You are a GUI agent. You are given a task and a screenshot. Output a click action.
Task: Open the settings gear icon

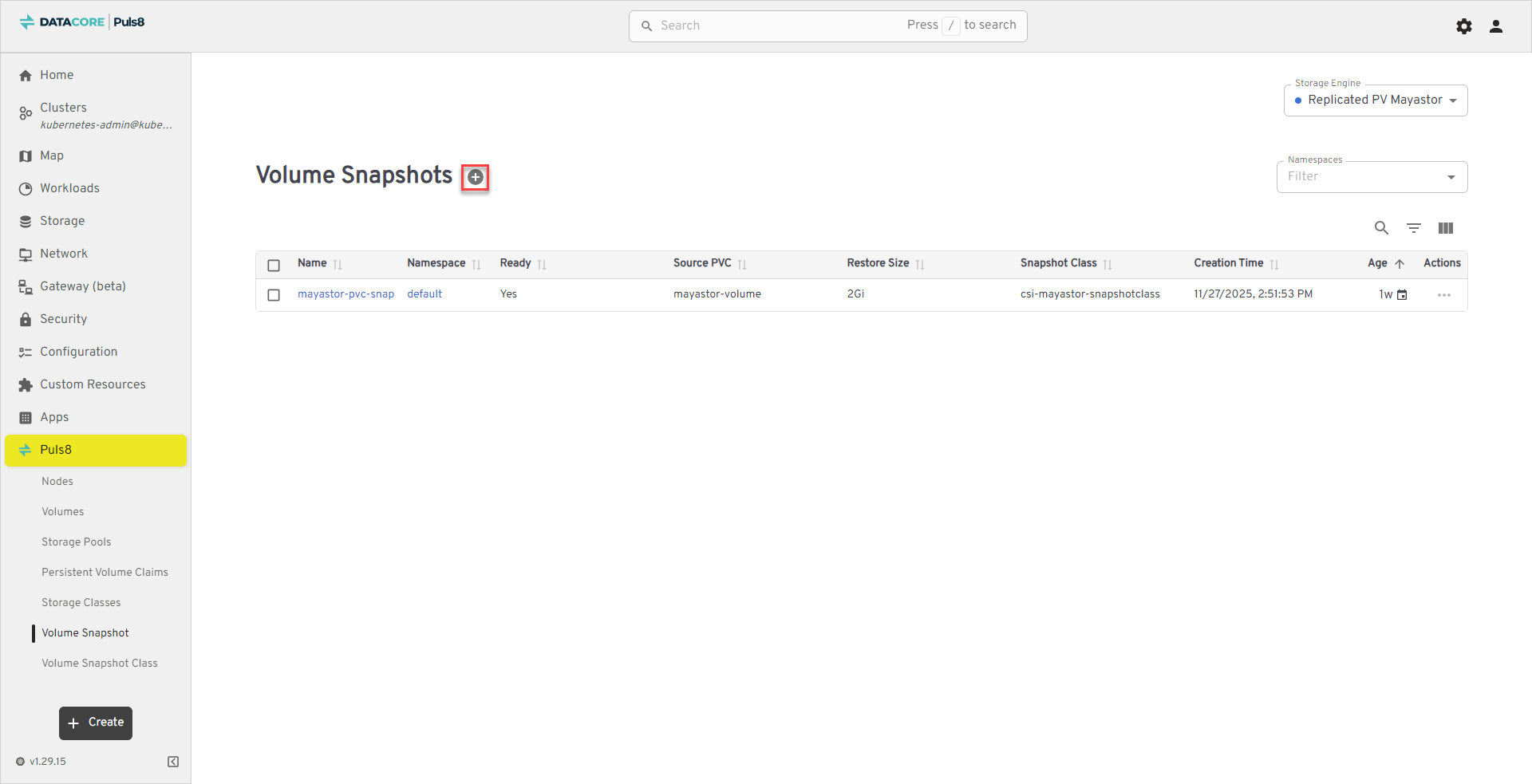click(x=1463, y=26)
